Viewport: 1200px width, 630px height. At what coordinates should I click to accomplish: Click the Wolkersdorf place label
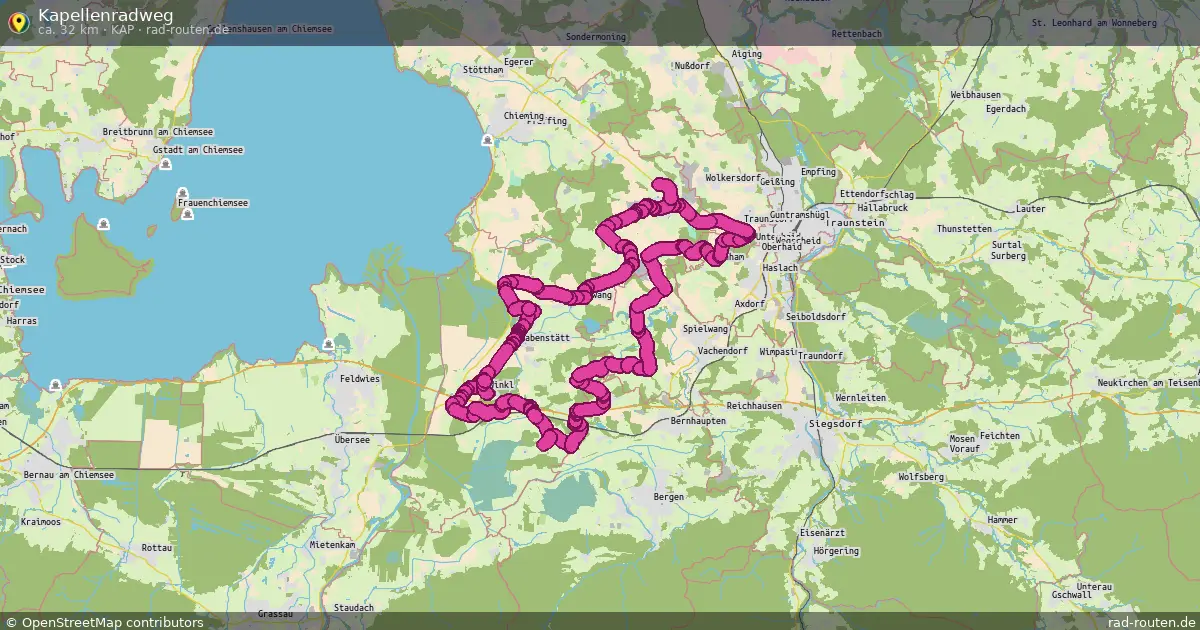click(733, 177)
